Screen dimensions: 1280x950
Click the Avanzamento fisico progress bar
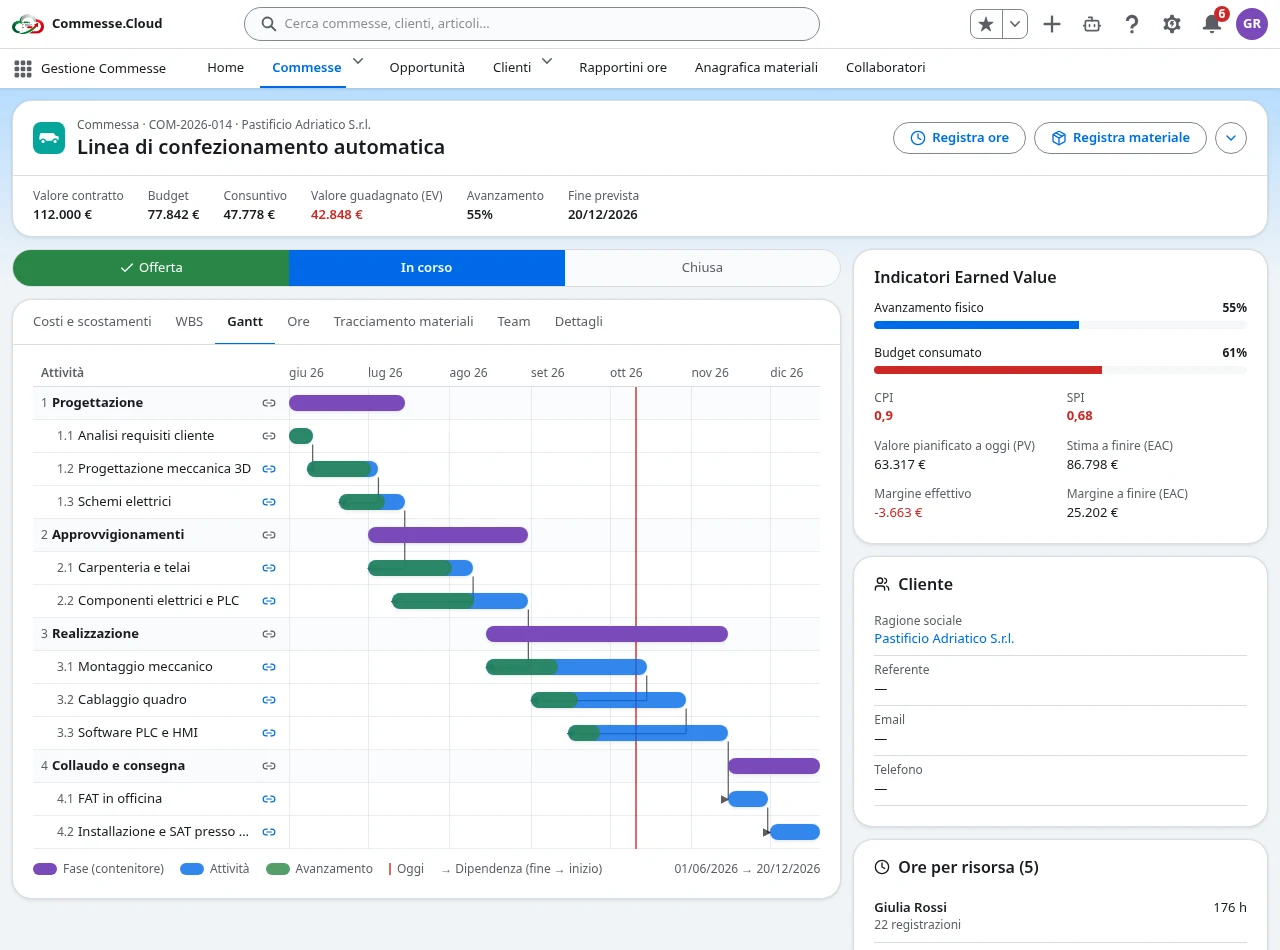coord(1060,325)
